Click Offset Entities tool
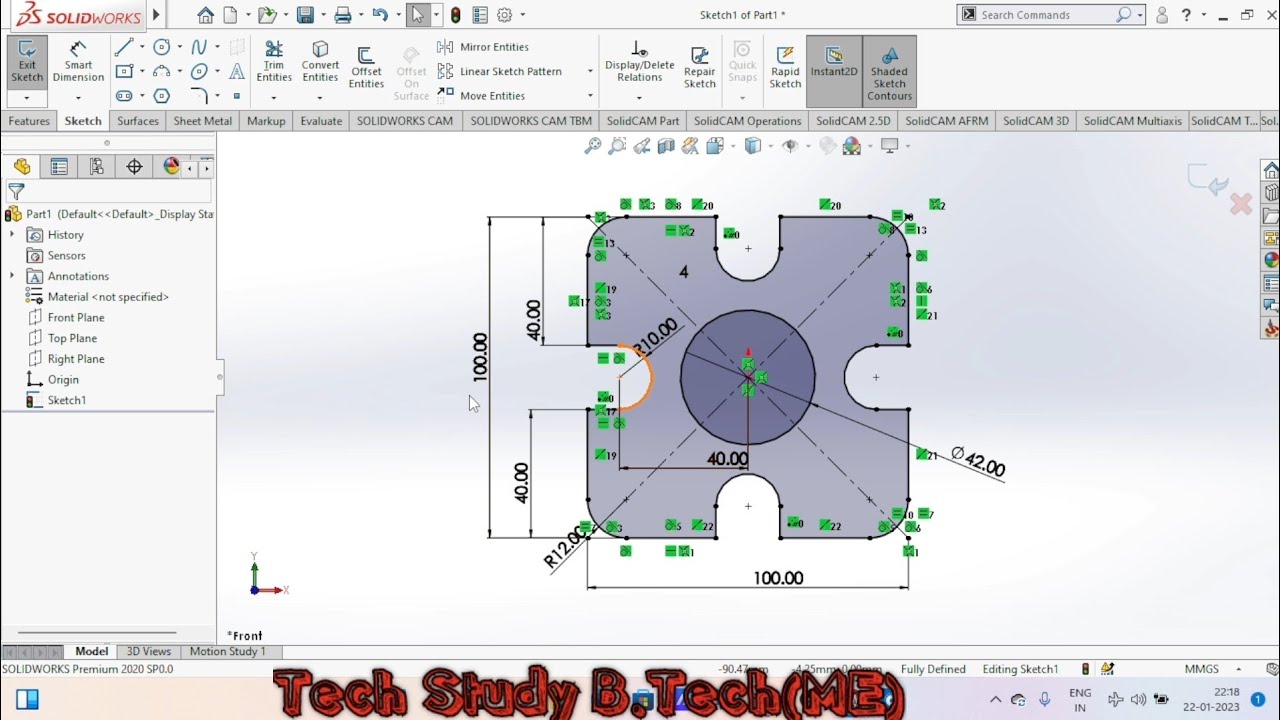The image size is (1280, 720). coord(366,67)
